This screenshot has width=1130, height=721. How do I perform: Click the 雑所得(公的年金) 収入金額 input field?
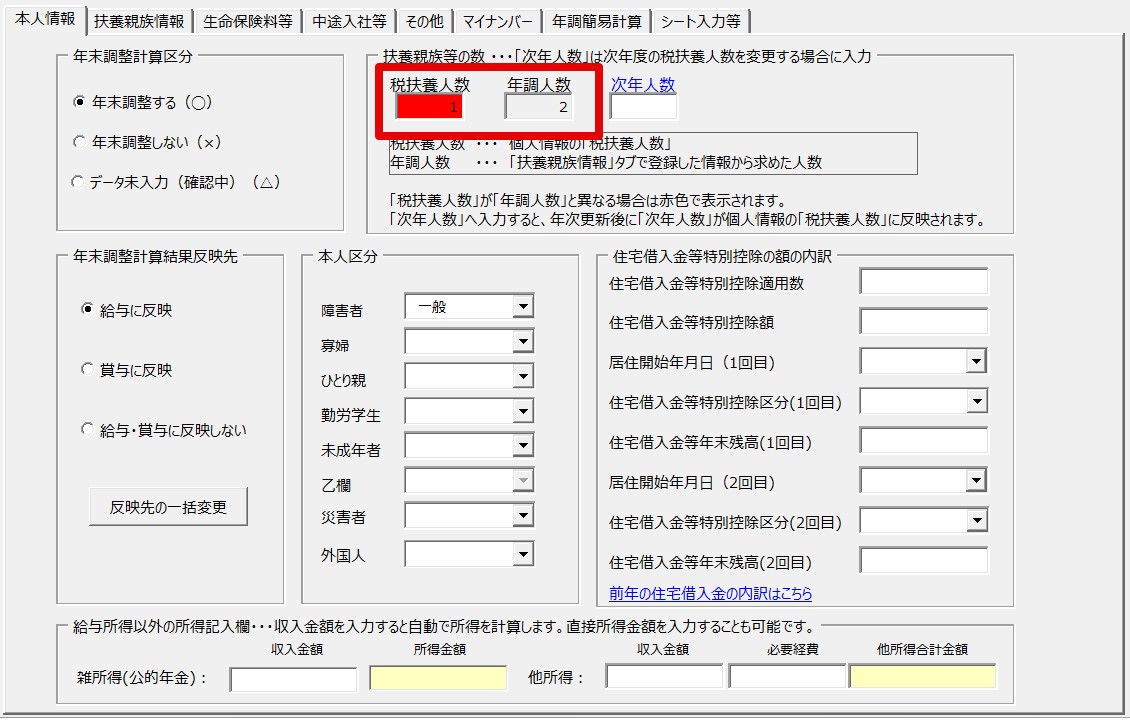[293, 679]
